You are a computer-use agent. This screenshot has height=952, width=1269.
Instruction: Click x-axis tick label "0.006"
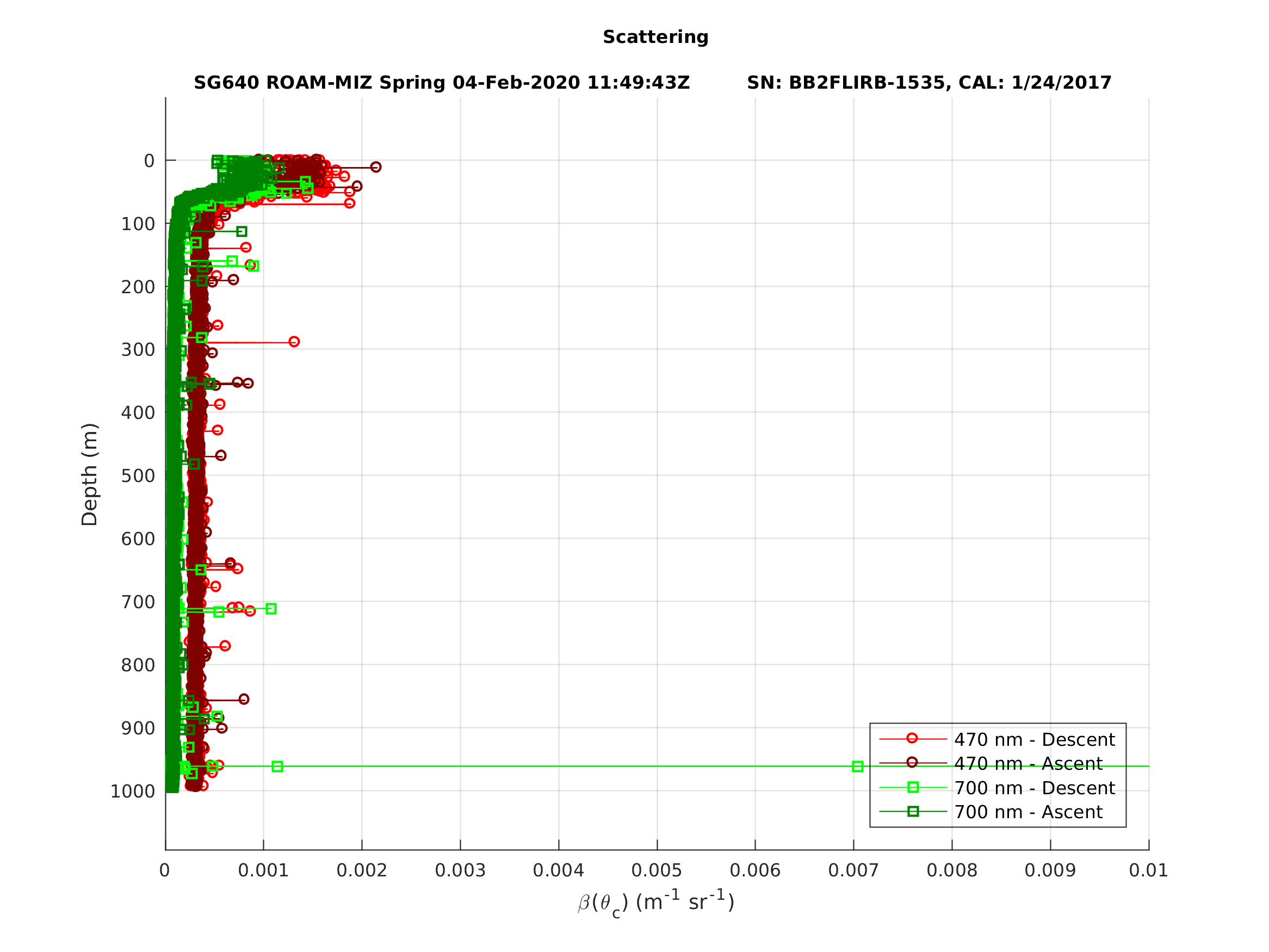[x=755, y=871]
